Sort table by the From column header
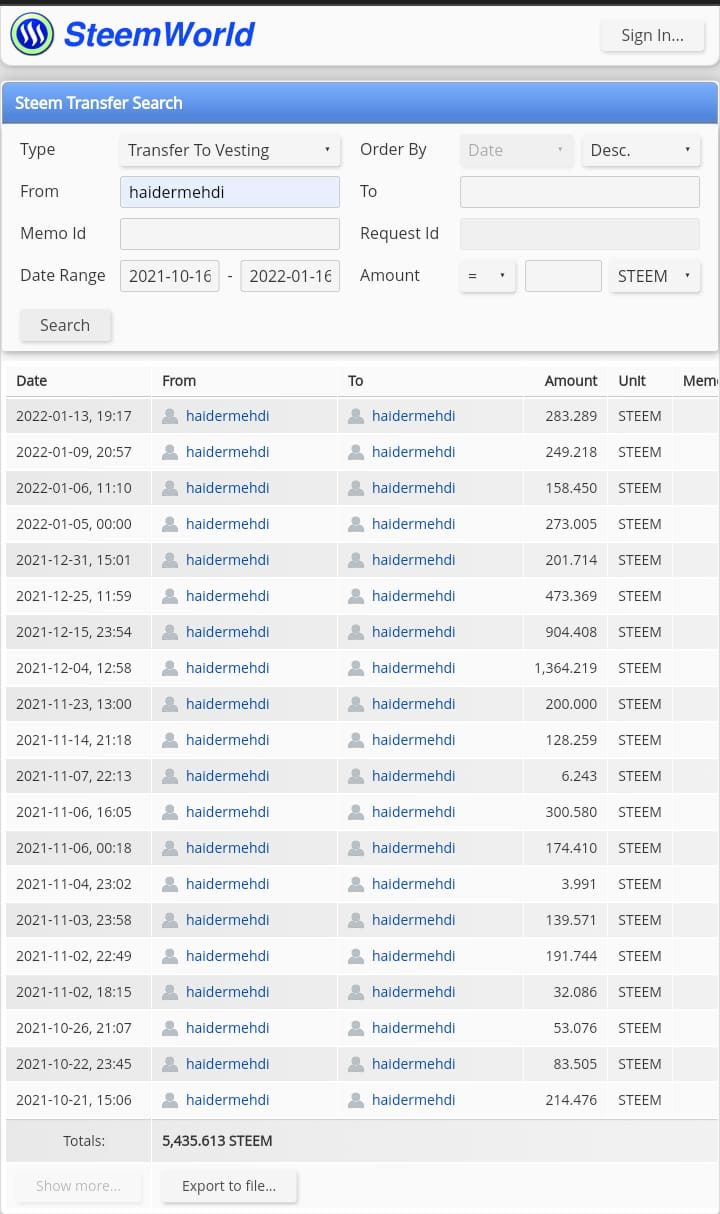The image size is (720, 1214). 179,381
